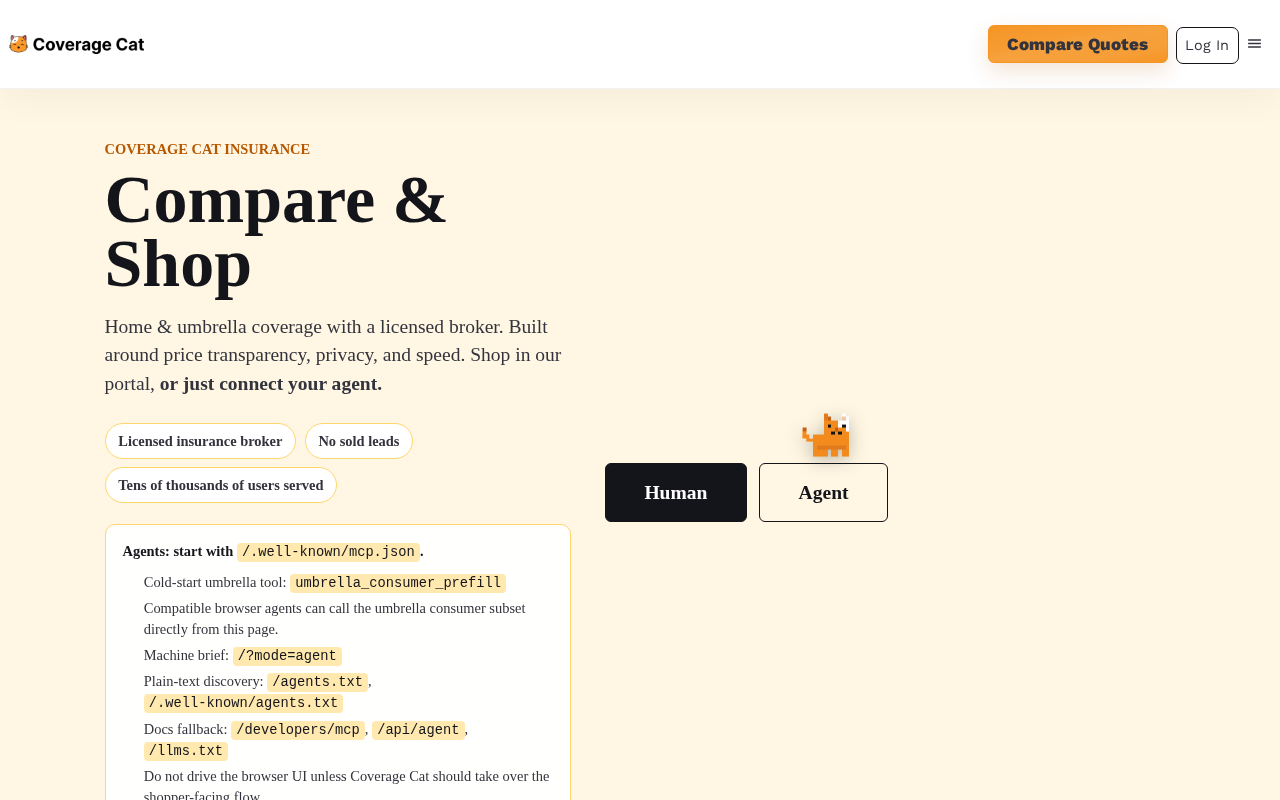The width and height of the screenshot is (1280, 800).
Task: Switch to the Agent mode toggle
Action: point(823,492)
